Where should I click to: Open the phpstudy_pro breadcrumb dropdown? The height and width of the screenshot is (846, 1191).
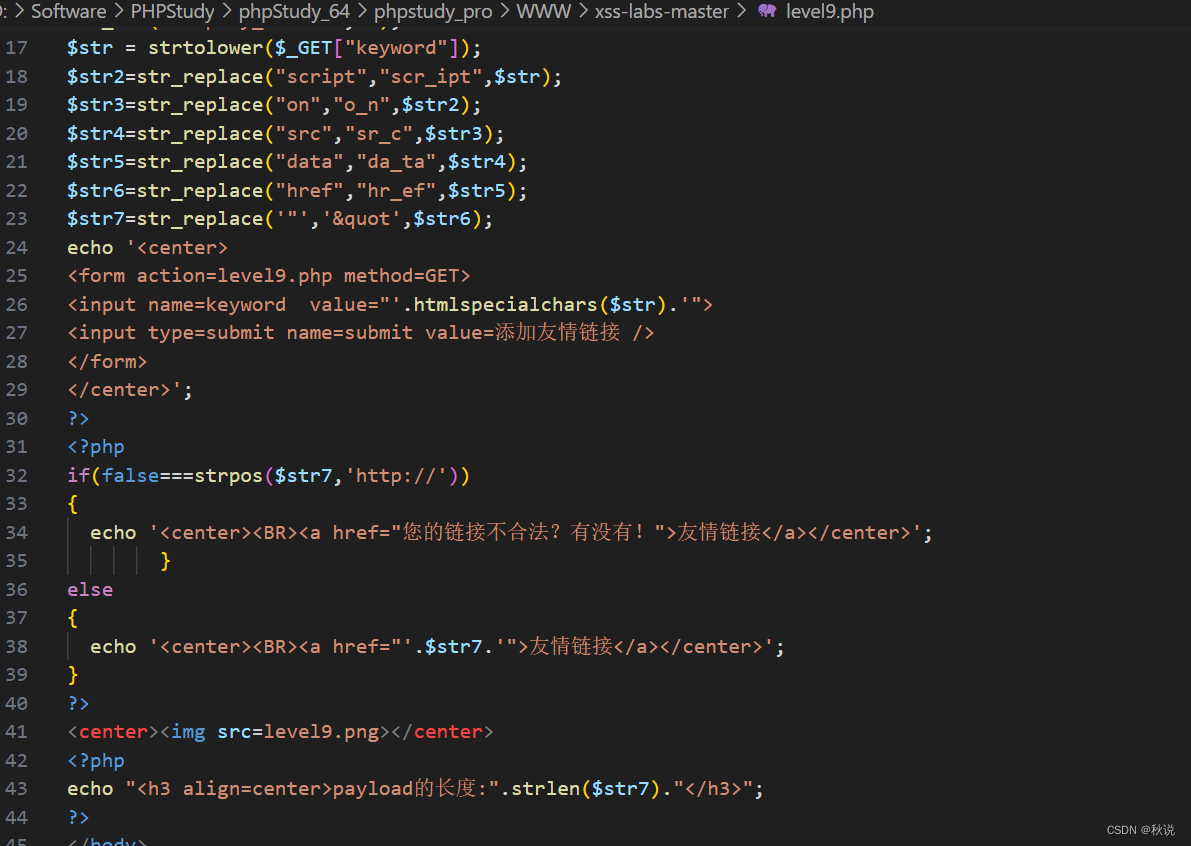[x=434, y=12]
